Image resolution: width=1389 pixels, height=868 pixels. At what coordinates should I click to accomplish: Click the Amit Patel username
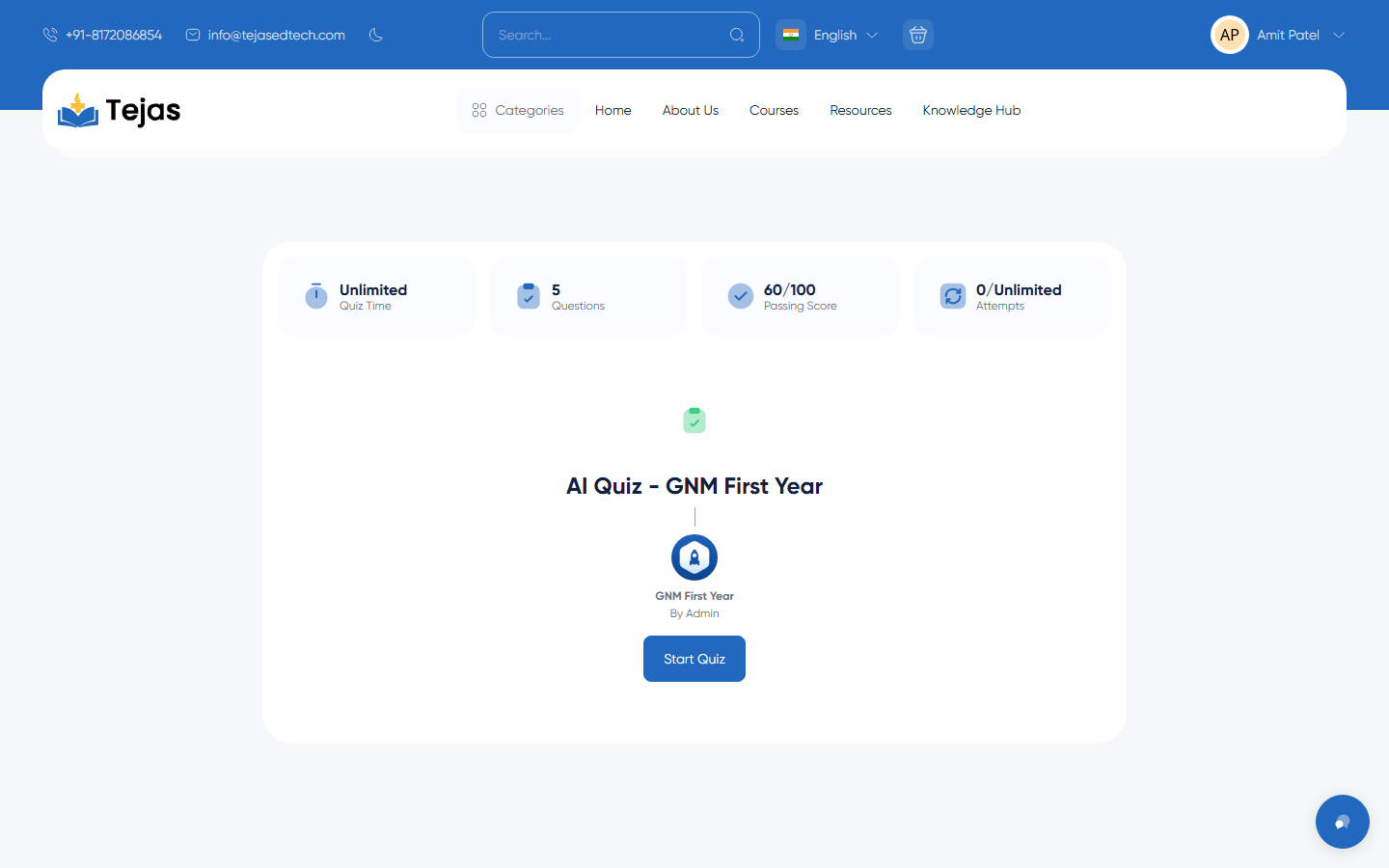click(x=1288, y=35)
